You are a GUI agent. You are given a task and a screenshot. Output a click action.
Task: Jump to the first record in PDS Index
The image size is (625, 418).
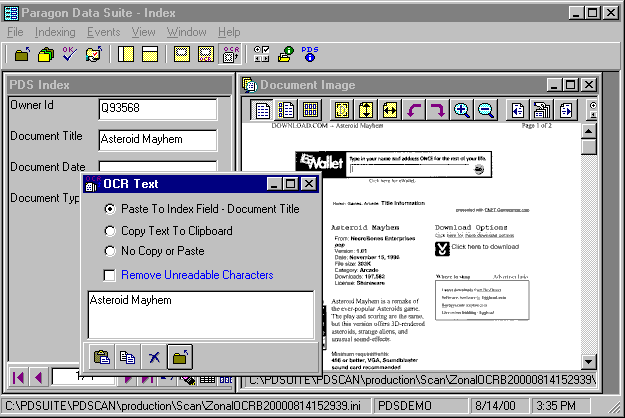pos(18,377)
